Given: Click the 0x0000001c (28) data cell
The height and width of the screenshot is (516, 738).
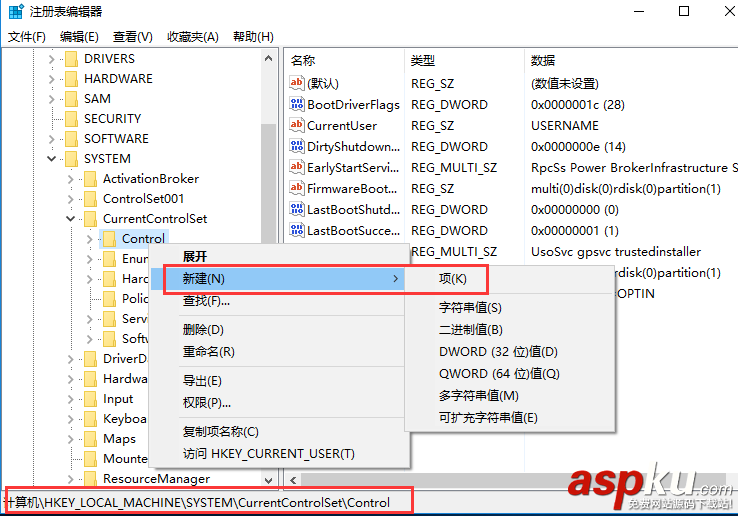Looking at the screenshot, I should coord(578,105).
